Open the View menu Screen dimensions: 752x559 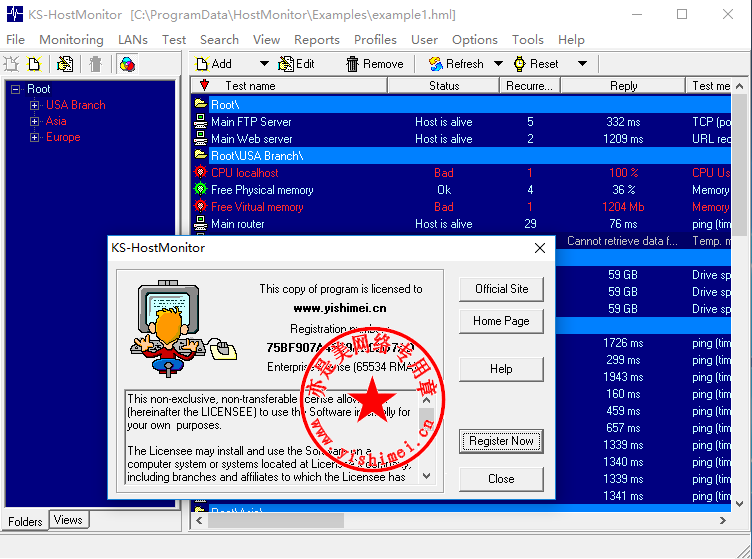[x=266, y=39]
